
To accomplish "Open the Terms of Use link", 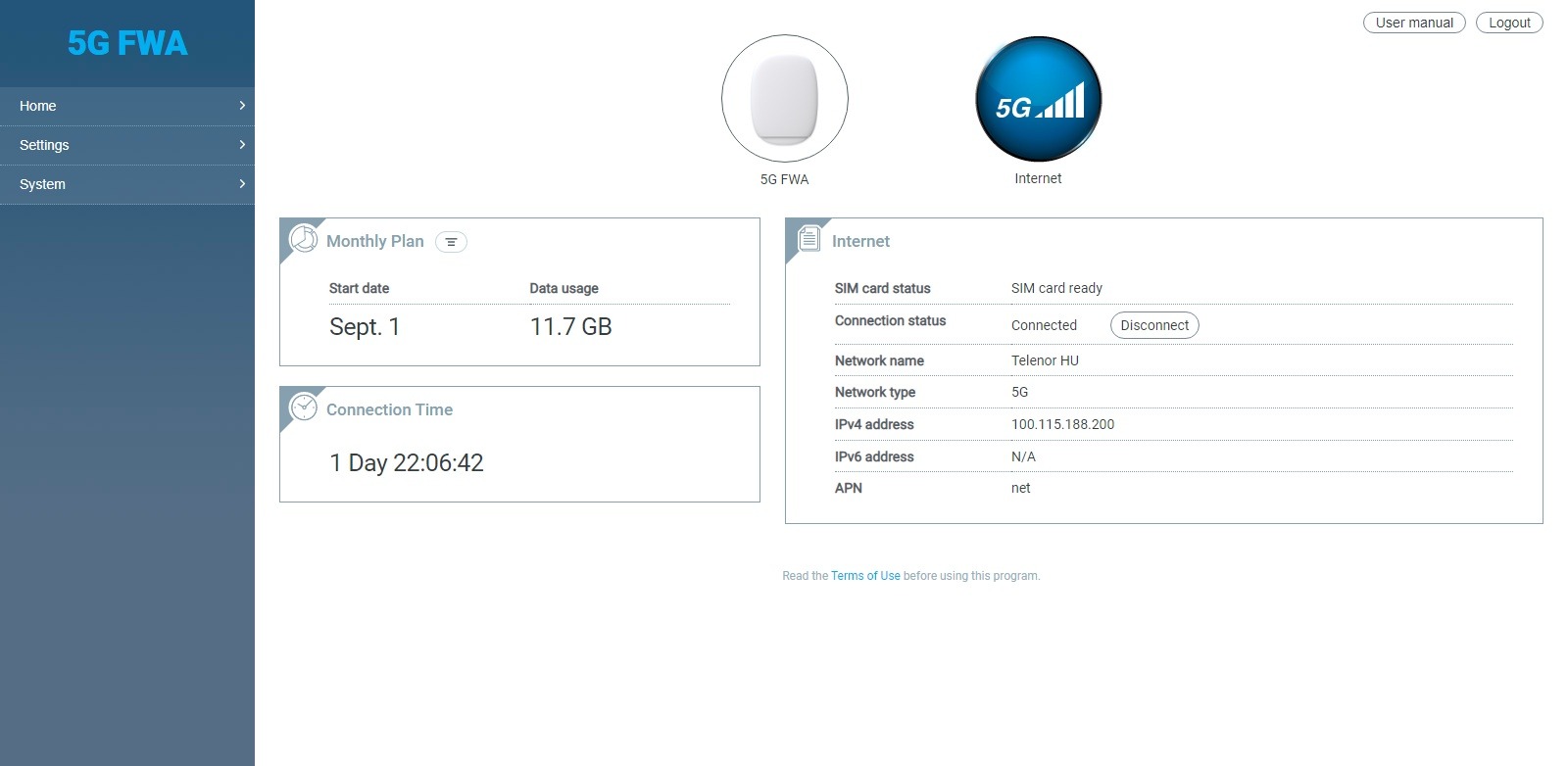I will 865,576.
